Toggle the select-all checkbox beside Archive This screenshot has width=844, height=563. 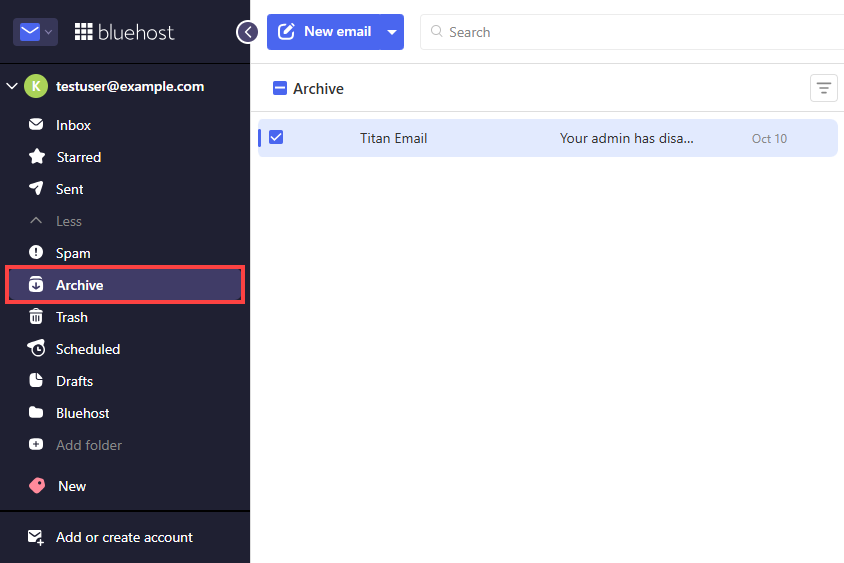pos(280,88)
